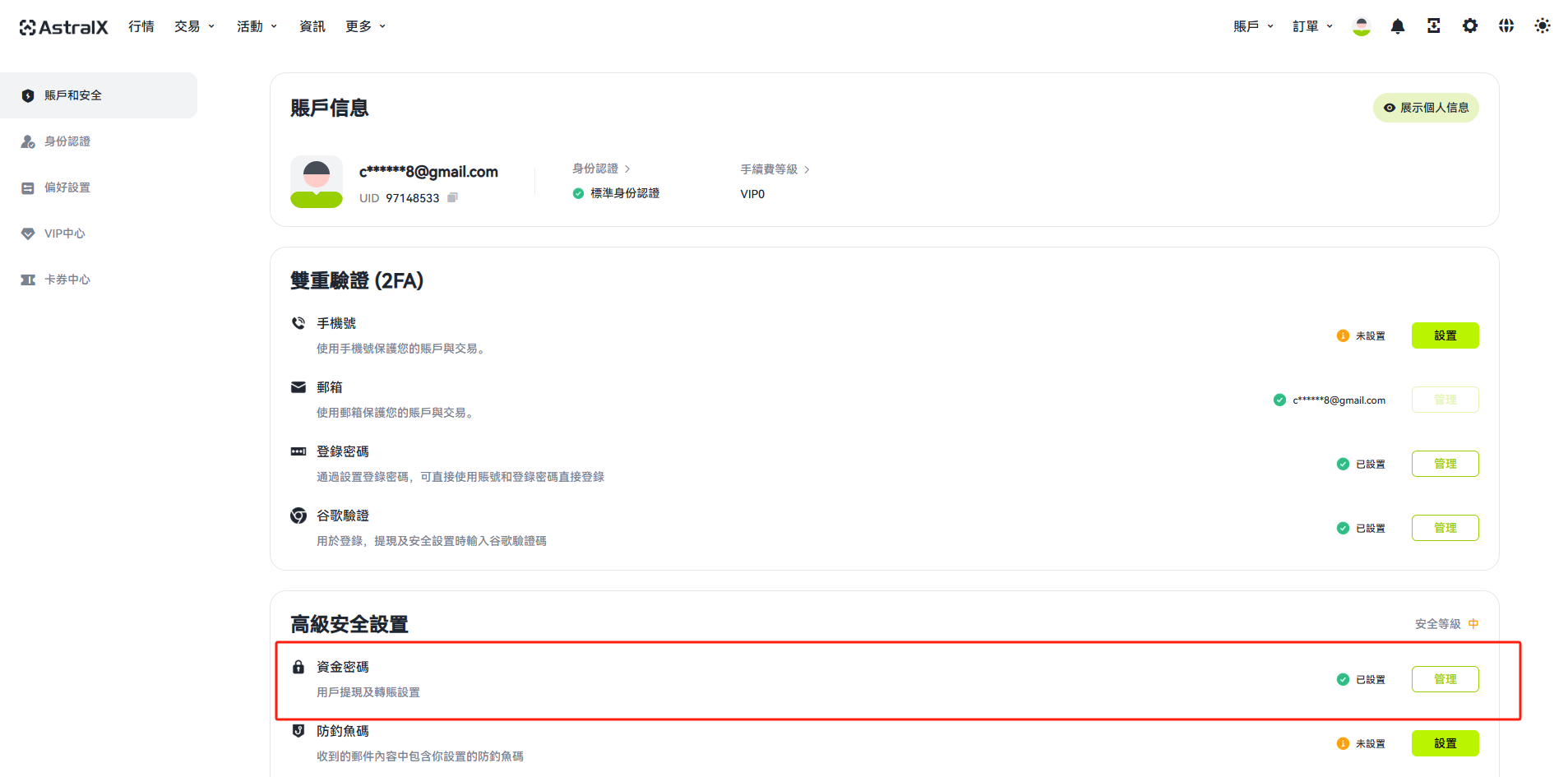Screen dimensions: 1568x777
Task: Click the AstralX logo
Action: pyautogui.click(x=64, y=27)
